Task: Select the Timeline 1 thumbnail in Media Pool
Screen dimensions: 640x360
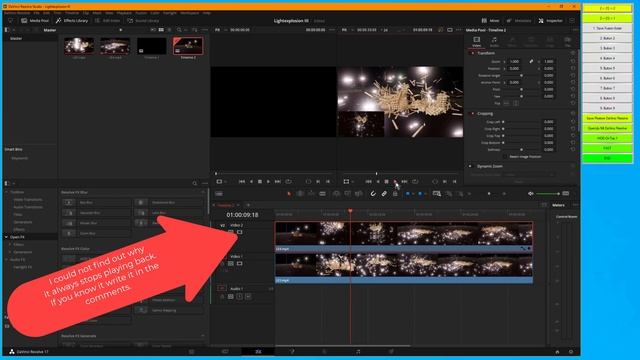Action: (x=151, y=46)
